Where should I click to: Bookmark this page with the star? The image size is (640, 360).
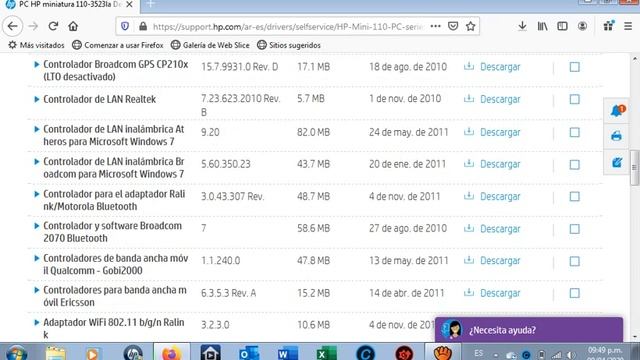[471, 27]
